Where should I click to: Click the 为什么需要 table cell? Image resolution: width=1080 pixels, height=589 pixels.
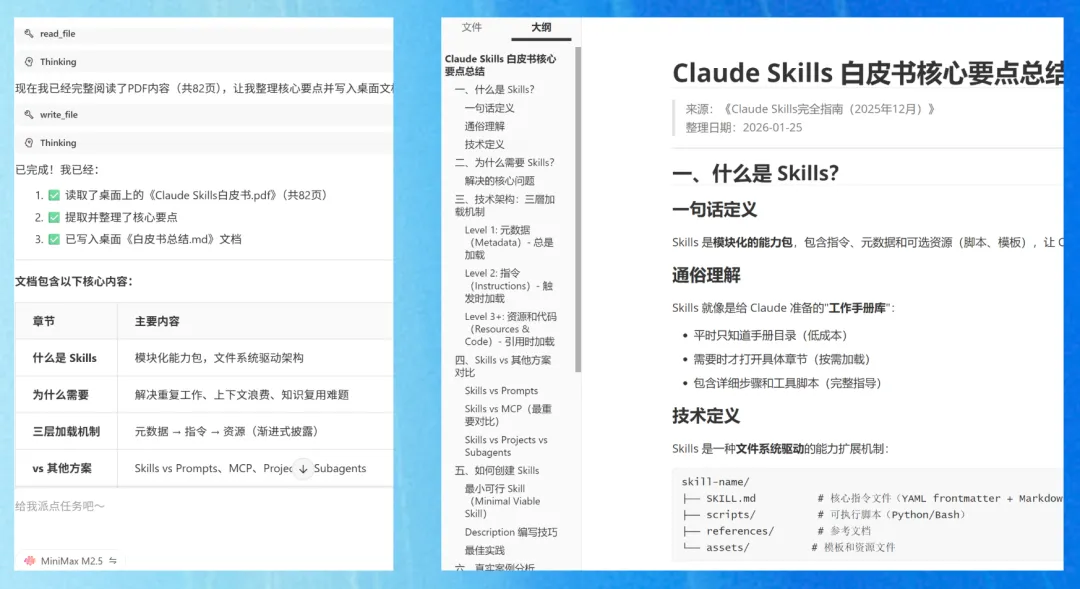pos(66,395)
